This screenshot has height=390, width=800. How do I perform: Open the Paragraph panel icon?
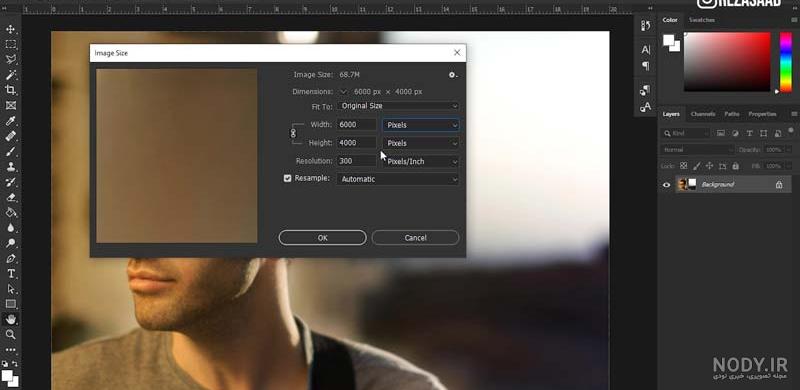coord(646,66)
